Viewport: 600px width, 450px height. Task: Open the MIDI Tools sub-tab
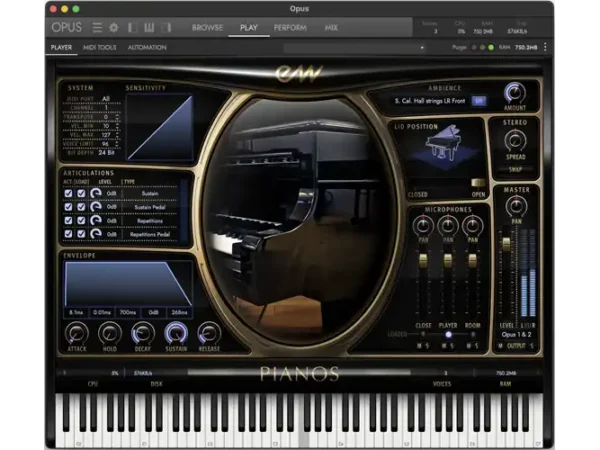tap(99, 47)
